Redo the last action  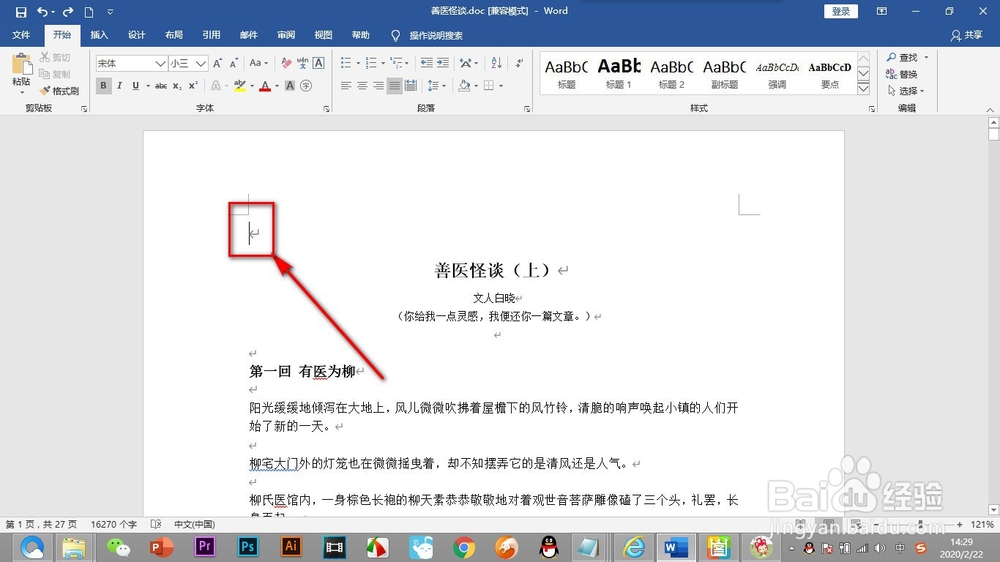point(68,11)
